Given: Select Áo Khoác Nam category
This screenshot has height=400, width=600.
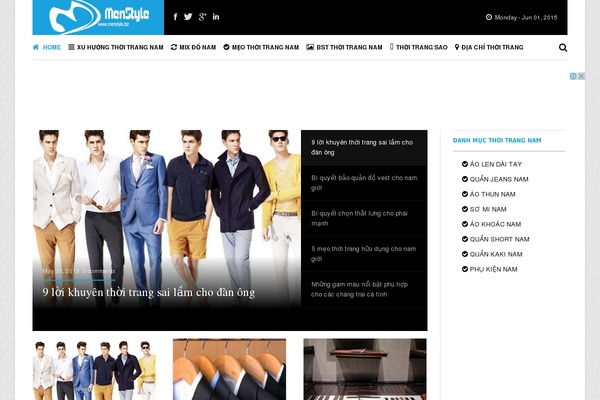Looking at the screenshot, I should (x=496, y=224).
